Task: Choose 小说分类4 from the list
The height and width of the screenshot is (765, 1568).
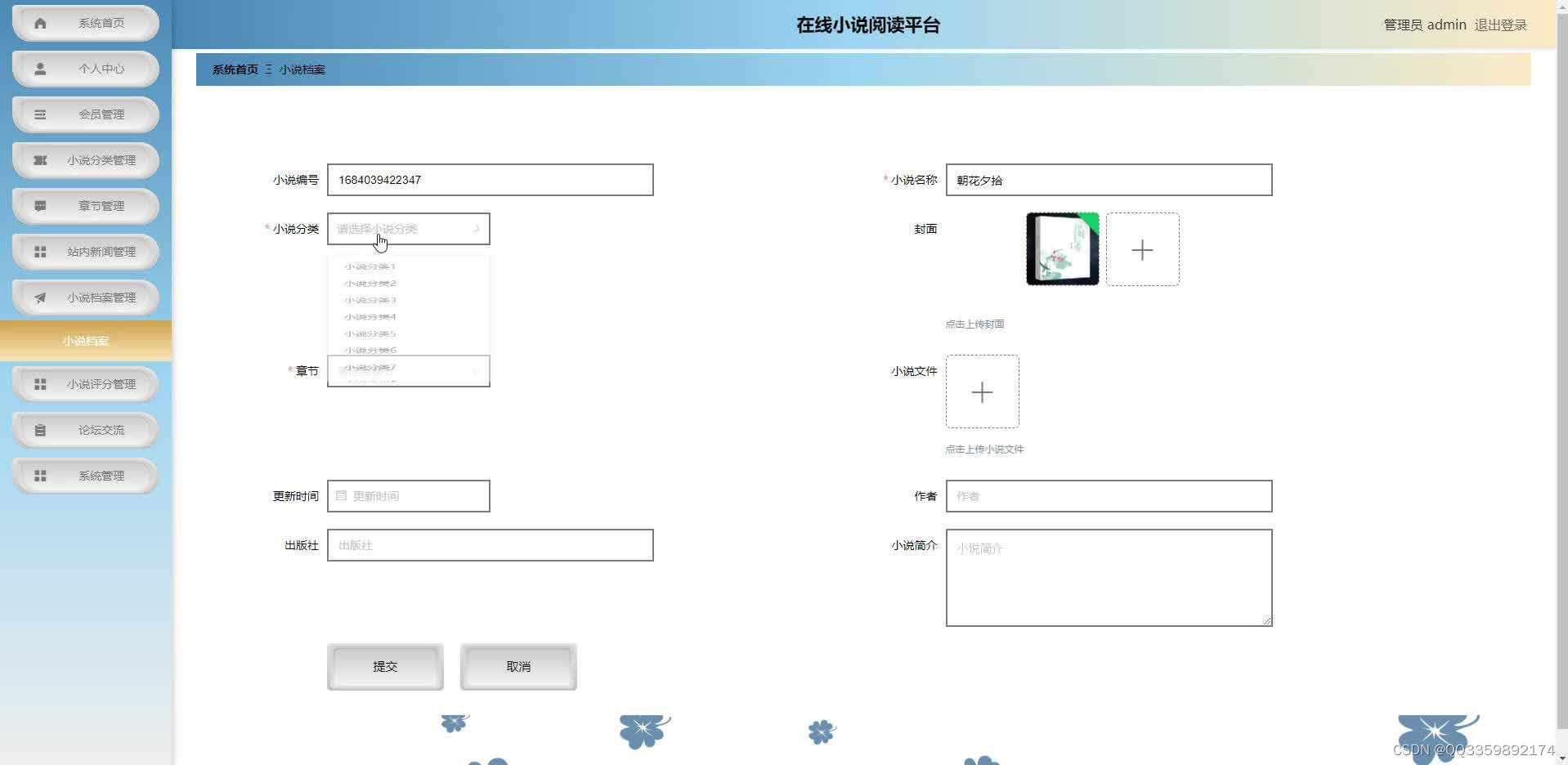Action: [x=408, y=317]
